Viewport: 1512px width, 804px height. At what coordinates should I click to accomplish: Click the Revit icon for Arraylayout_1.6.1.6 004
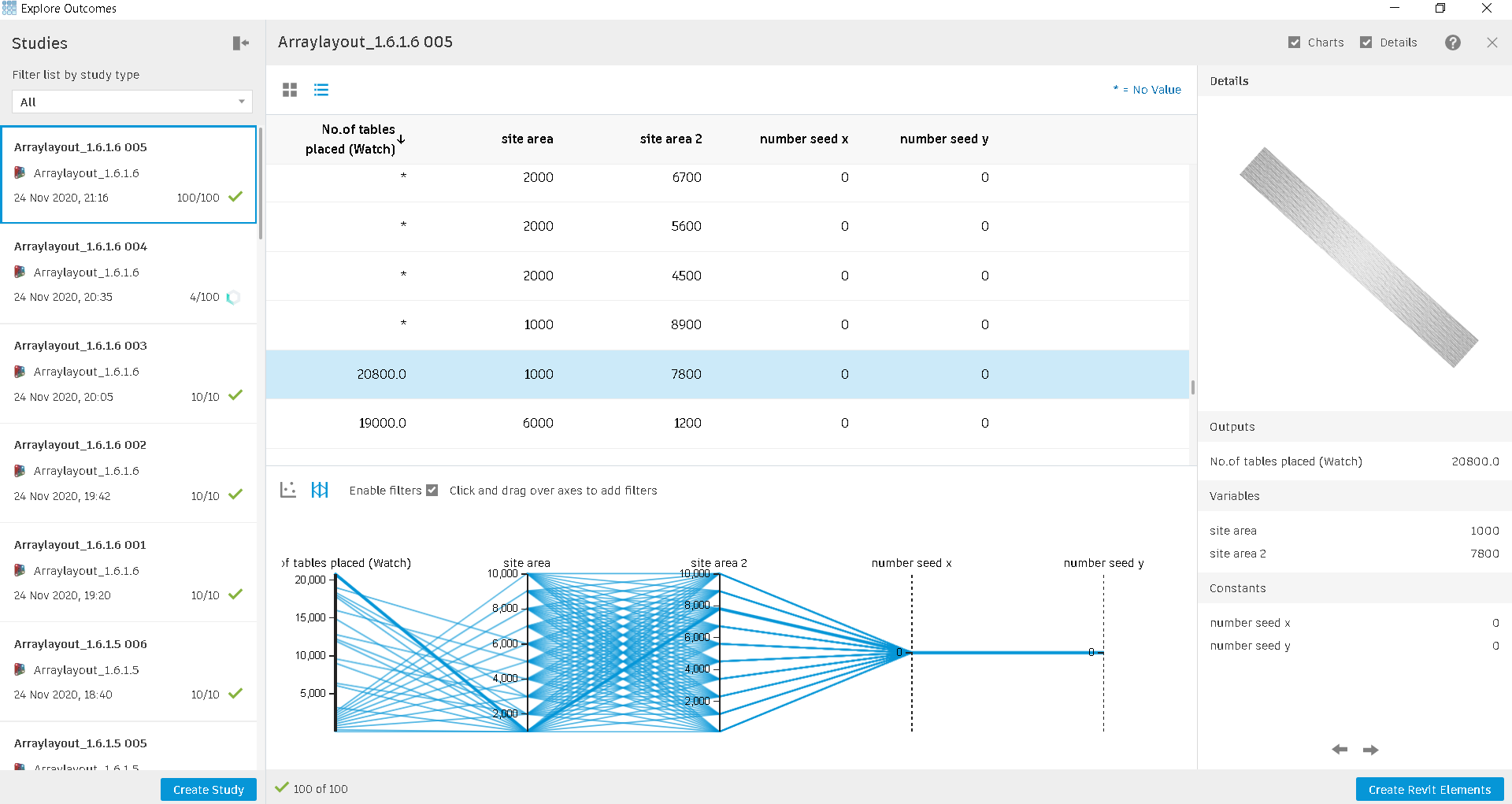(x=19, y=272)
